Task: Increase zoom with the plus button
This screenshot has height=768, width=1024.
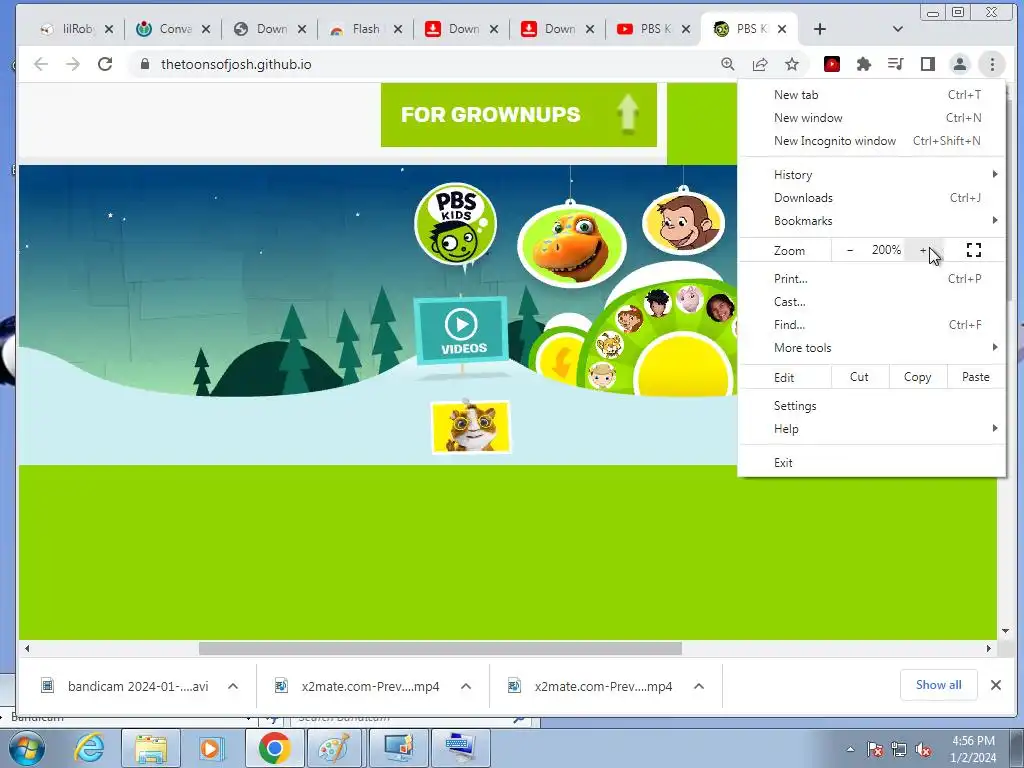Action: point(923,250)
